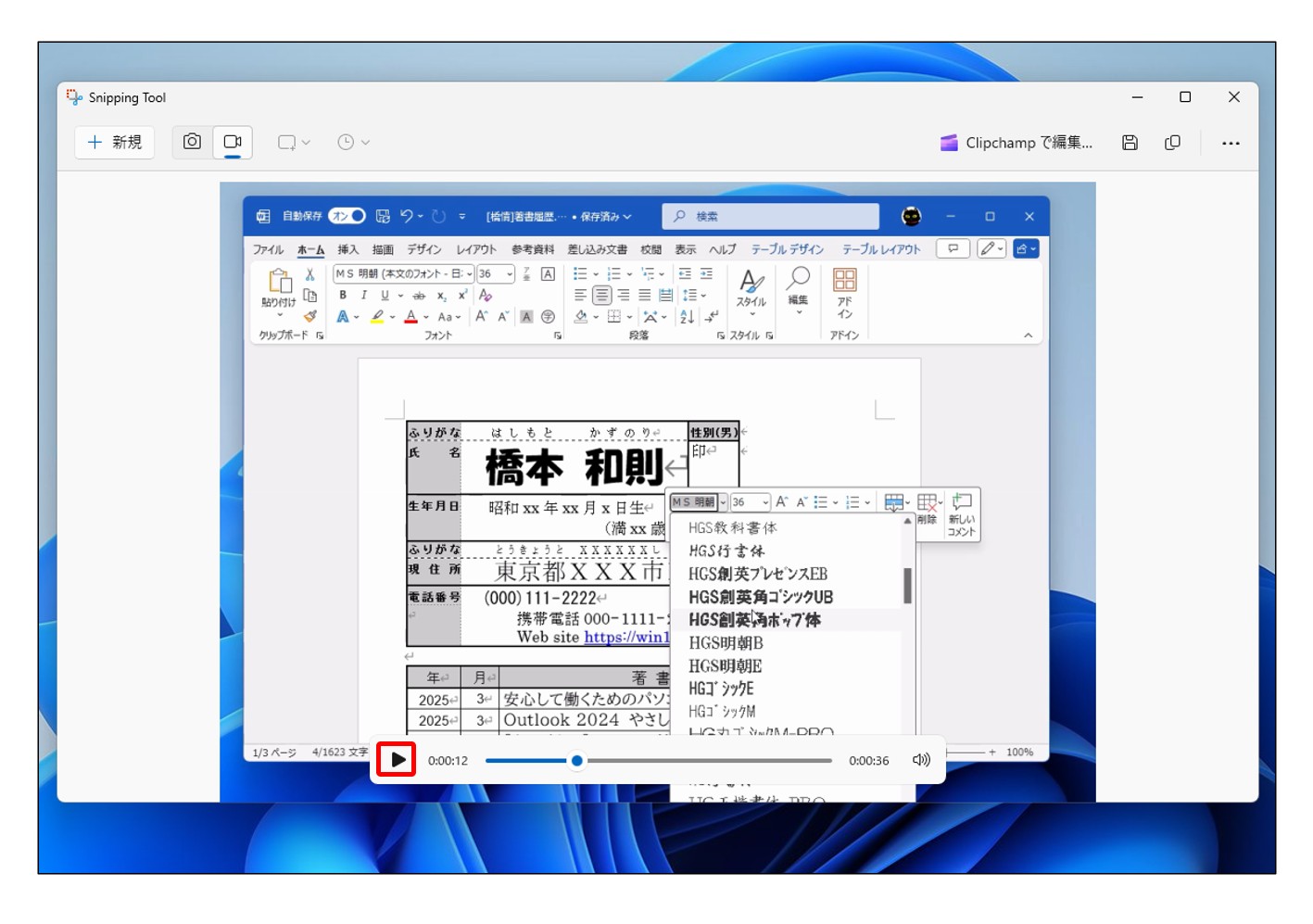Click the save icon in Snipping Tool
Screen dimensions: 1313x924
point(1130,143)
